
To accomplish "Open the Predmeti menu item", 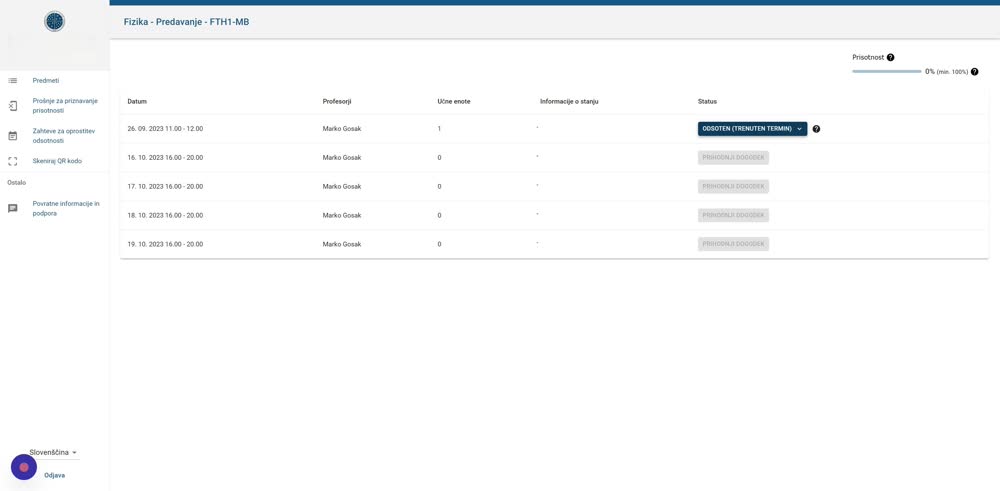I will click(x=46, y=80).
